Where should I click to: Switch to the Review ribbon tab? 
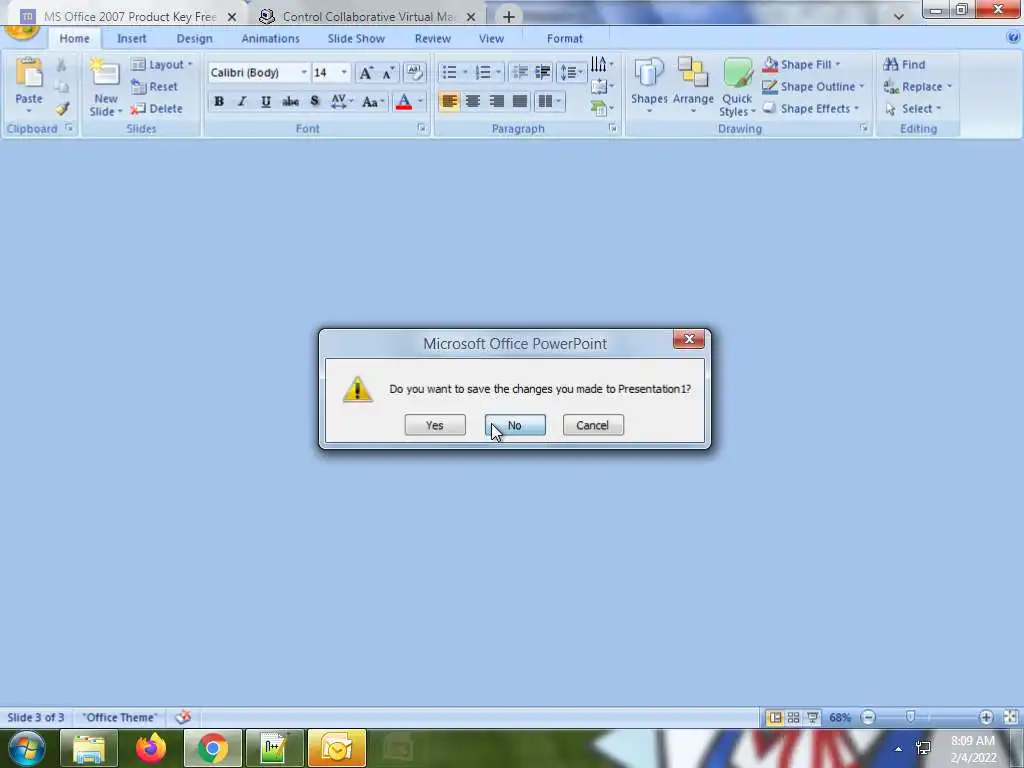point(432,39)
